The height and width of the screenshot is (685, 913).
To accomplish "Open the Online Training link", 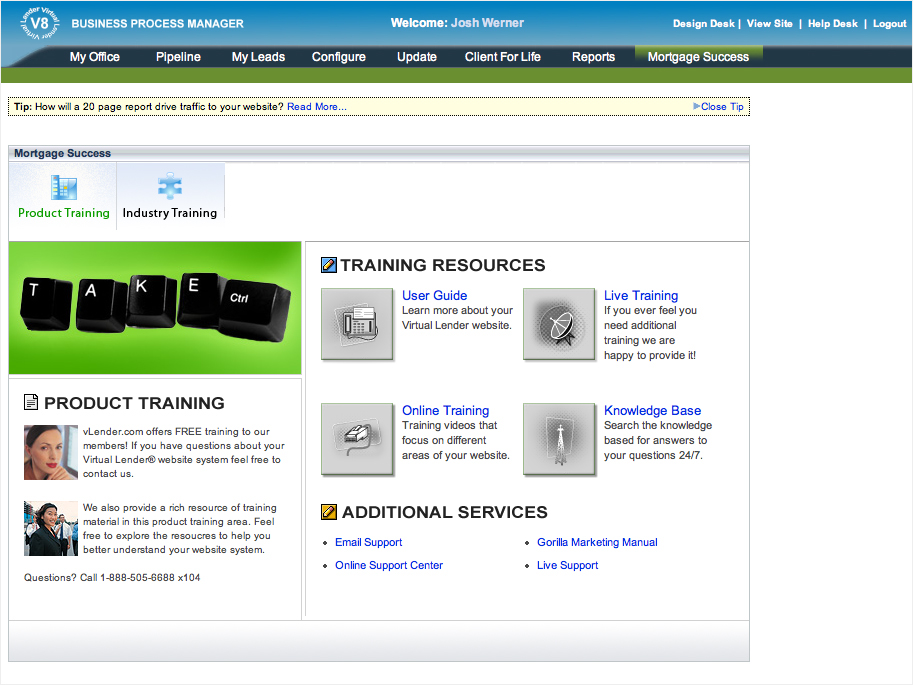I will pyautogui.click(x=445, y=410).
